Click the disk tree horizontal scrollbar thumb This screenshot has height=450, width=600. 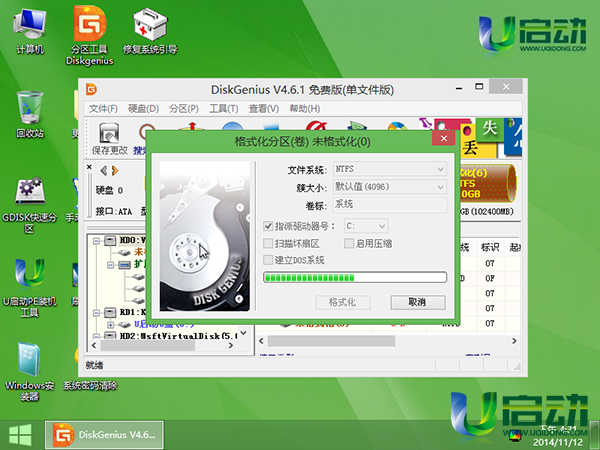(x=148, y=345)
